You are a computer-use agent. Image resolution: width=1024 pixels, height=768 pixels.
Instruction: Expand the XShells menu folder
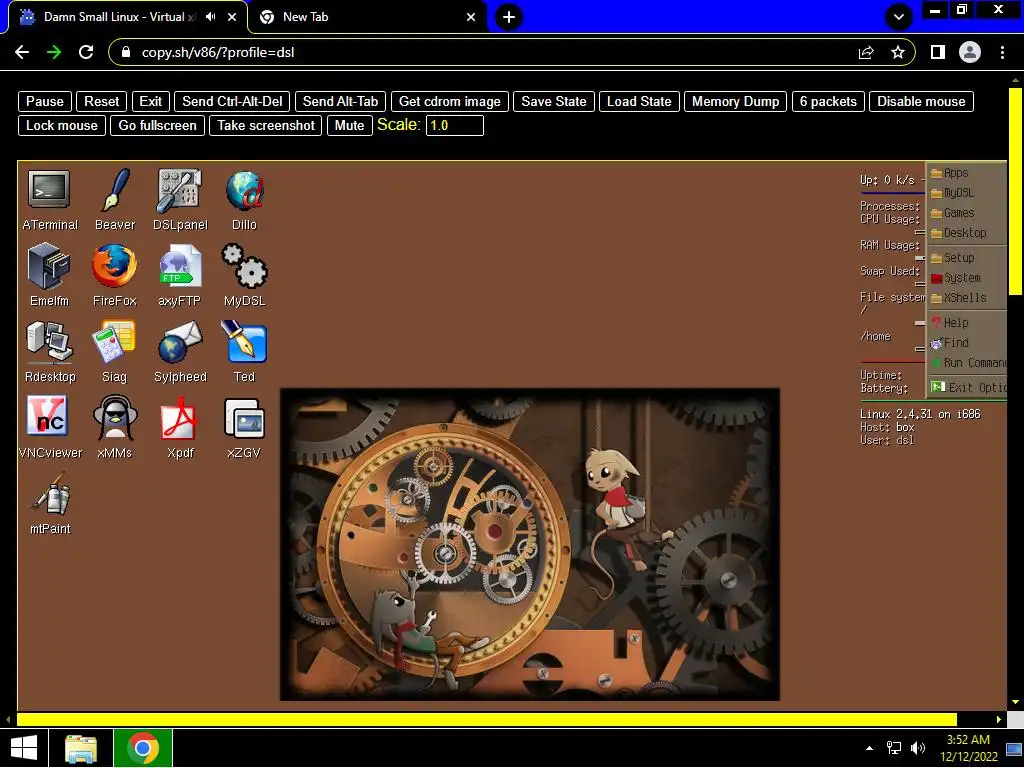pyautogui.click(x=967, y=298)
